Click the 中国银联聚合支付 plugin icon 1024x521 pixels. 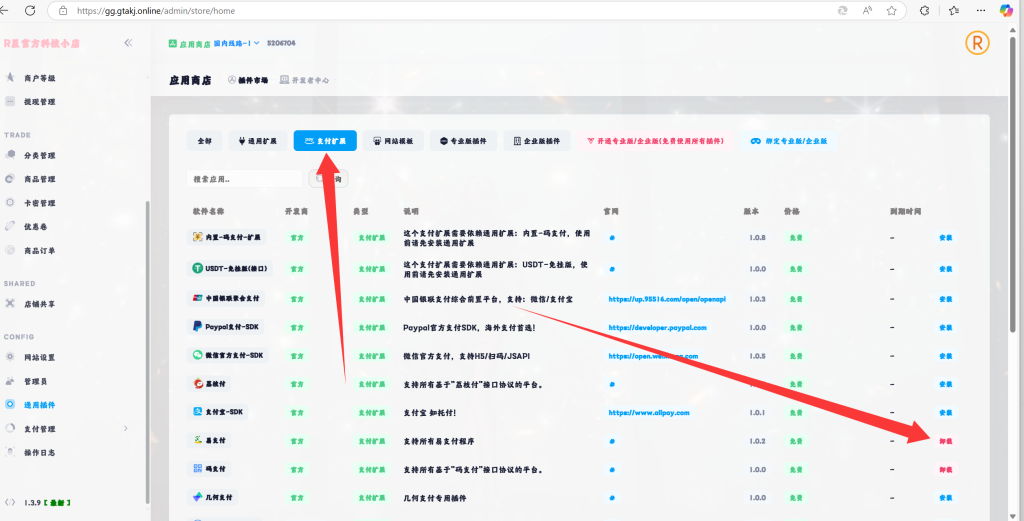(198, 298)
